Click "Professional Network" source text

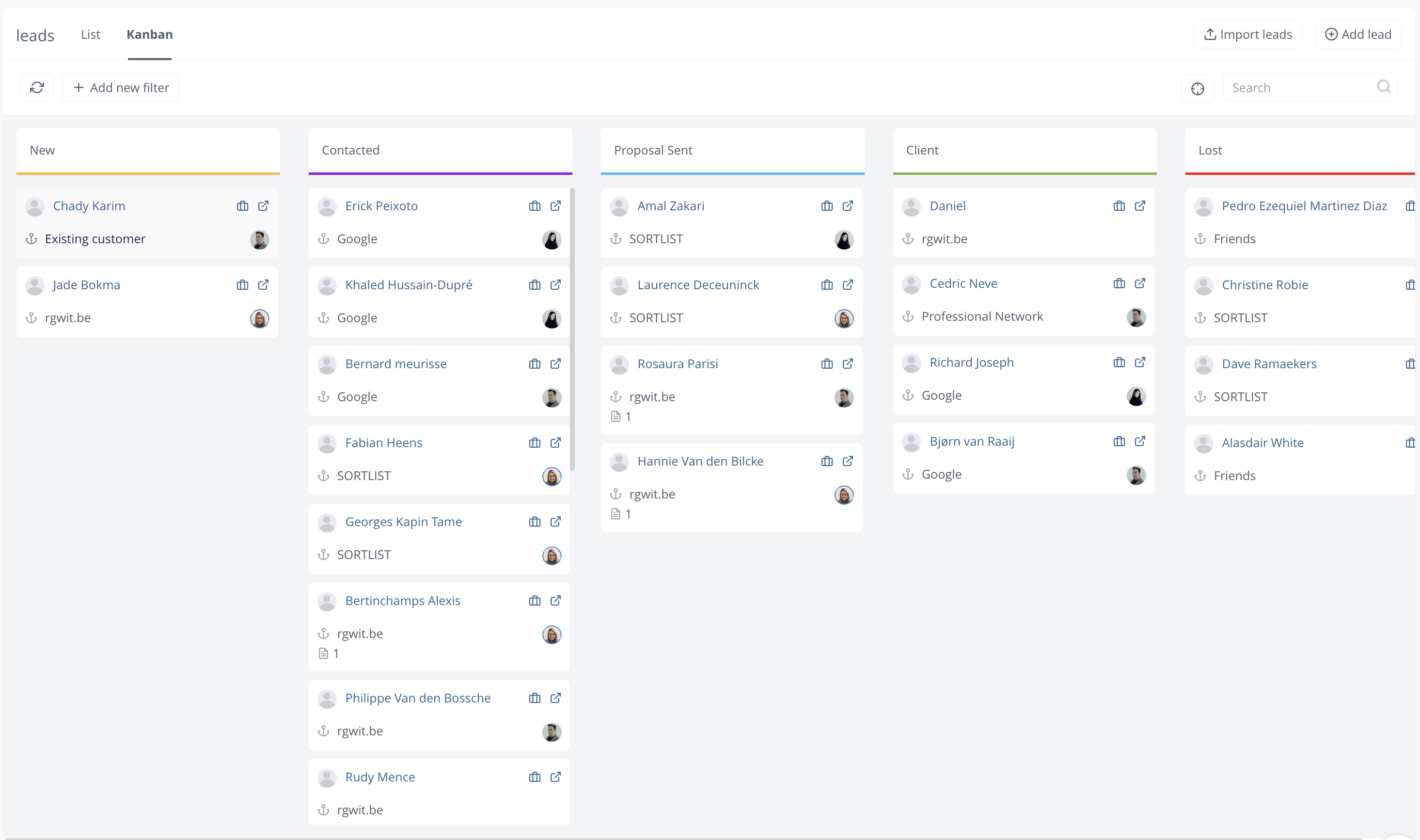click(x=982, y=316)
